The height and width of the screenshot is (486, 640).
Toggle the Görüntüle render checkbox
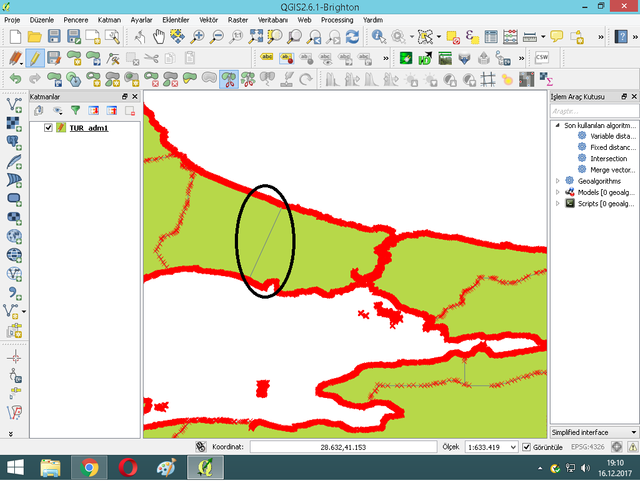527,447
